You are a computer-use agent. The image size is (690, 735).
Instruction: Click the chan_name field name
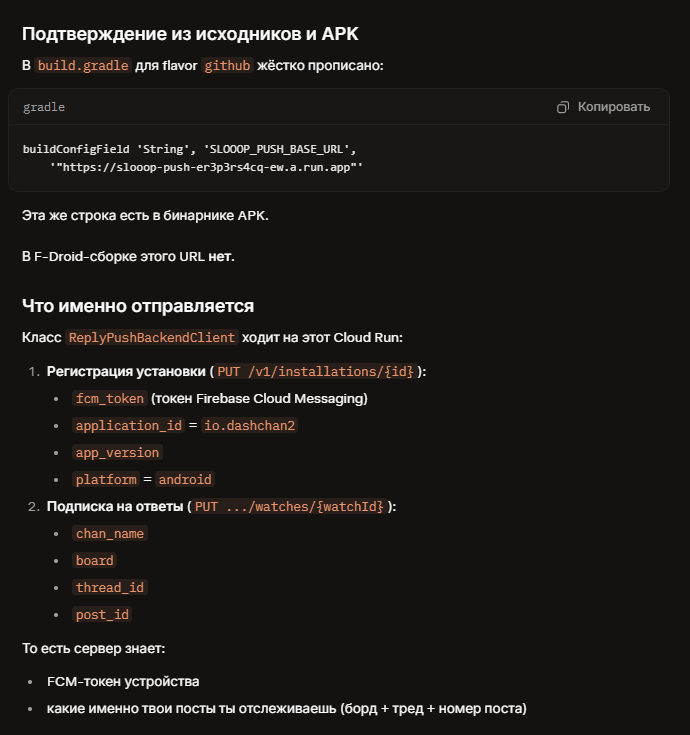110,534
